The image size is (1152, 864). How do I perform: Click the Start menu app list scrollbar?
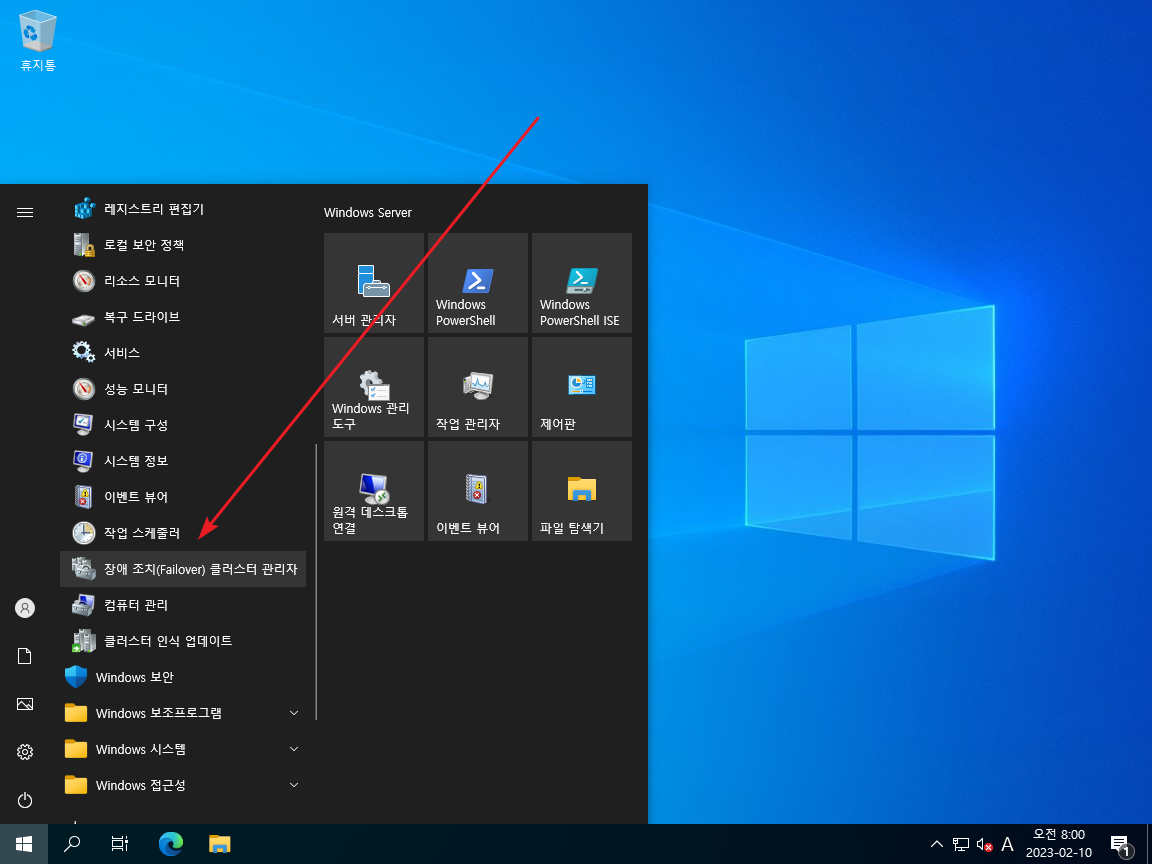(x=316, y=581)
